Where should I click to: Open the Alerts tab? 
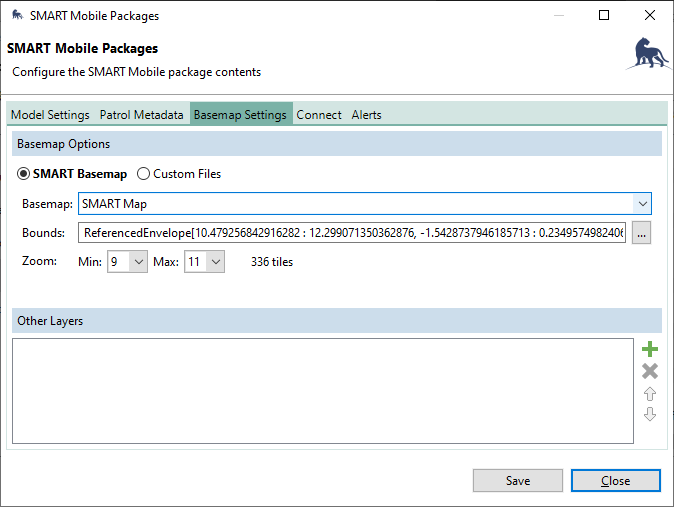click(x=366, y=115)
